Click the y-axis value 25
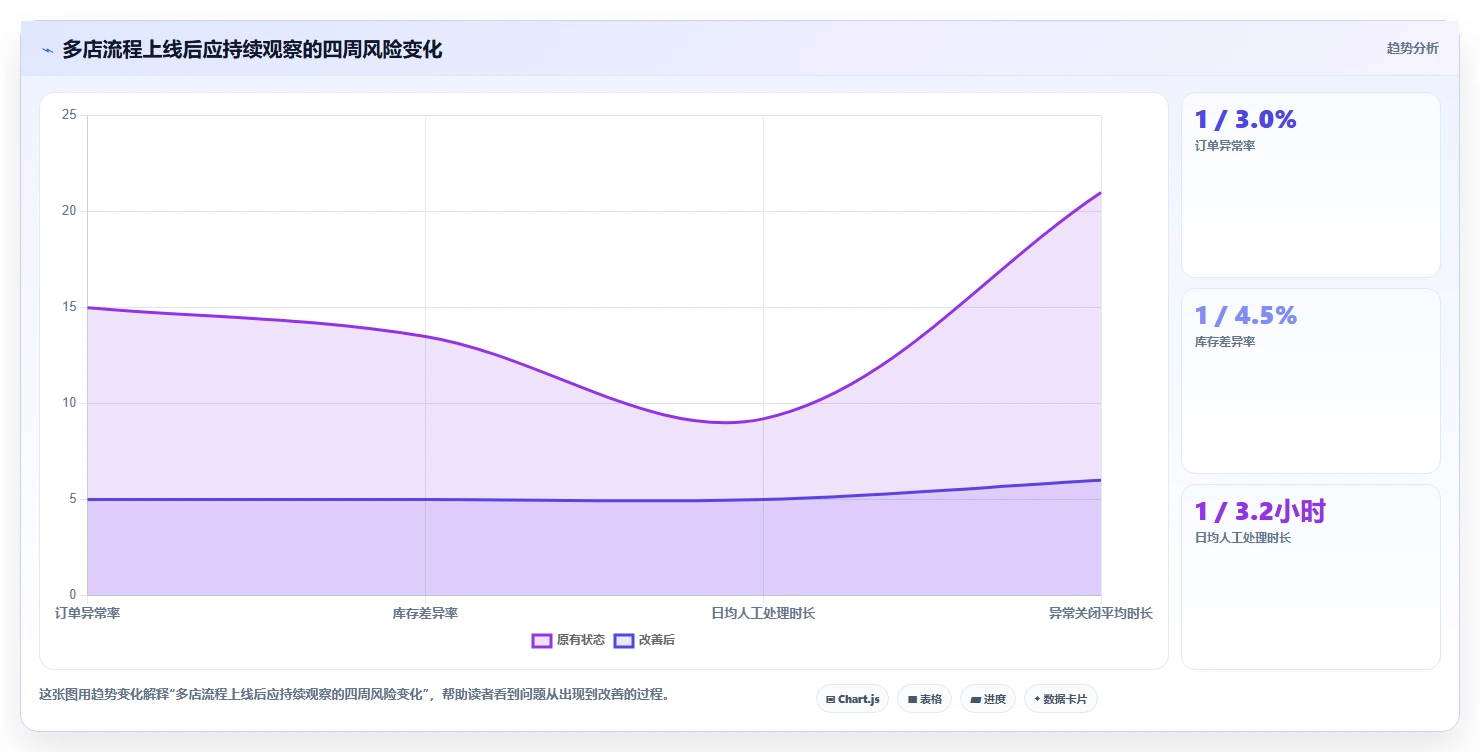 (69, 115)
